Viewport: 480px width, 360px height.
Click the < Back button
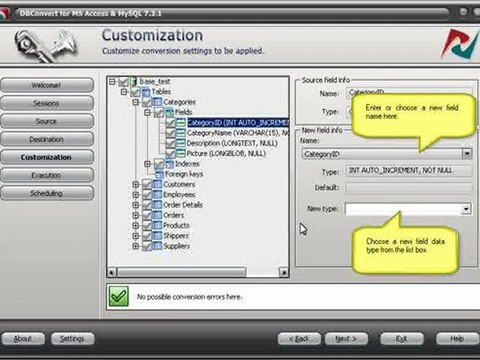tap(299, 339)
